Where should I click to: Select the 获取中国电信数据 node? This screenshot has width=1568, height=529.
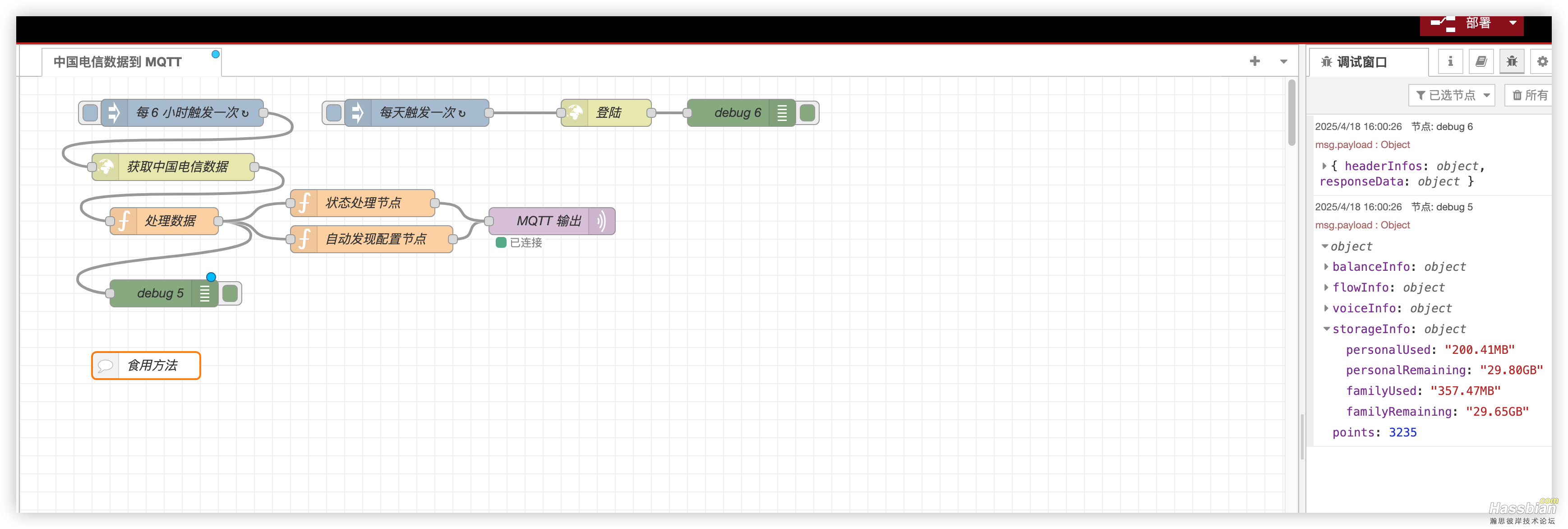174,167
